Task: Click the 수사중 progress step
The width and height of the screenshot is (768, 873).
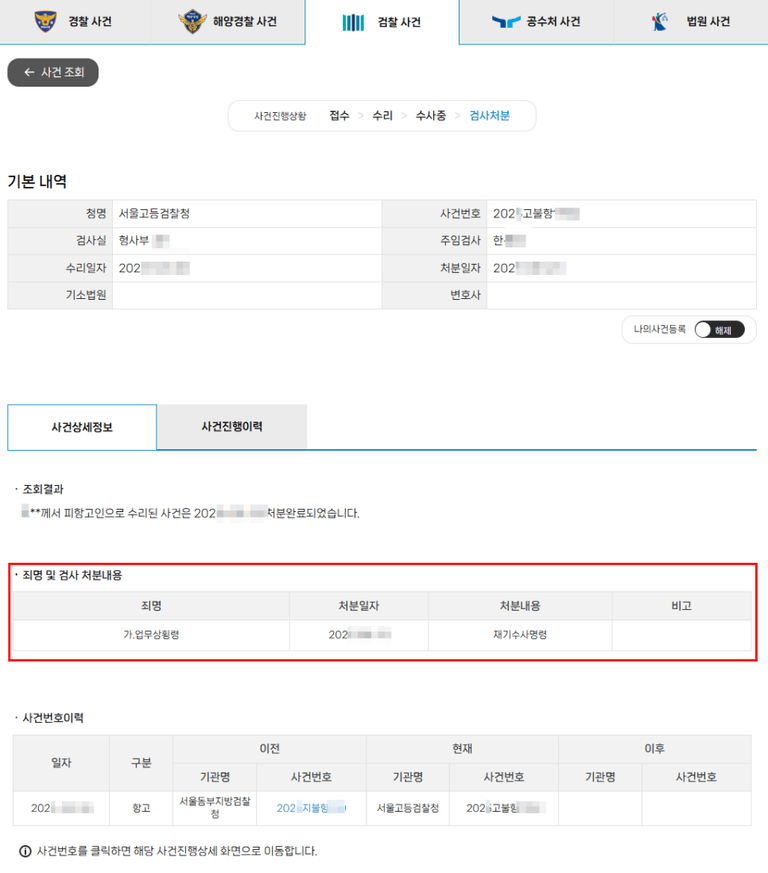Action: 430,116
